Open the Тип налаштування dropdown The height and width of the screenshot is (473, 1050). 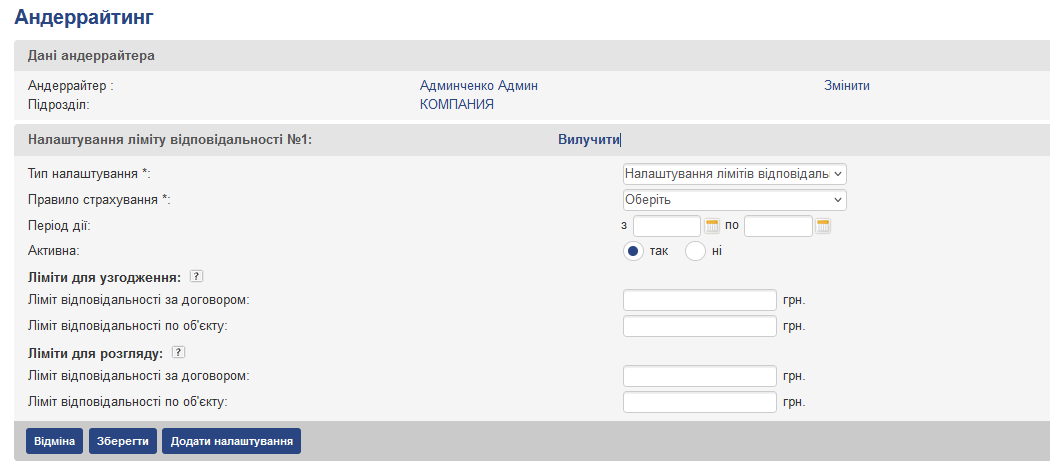[734, 174]
